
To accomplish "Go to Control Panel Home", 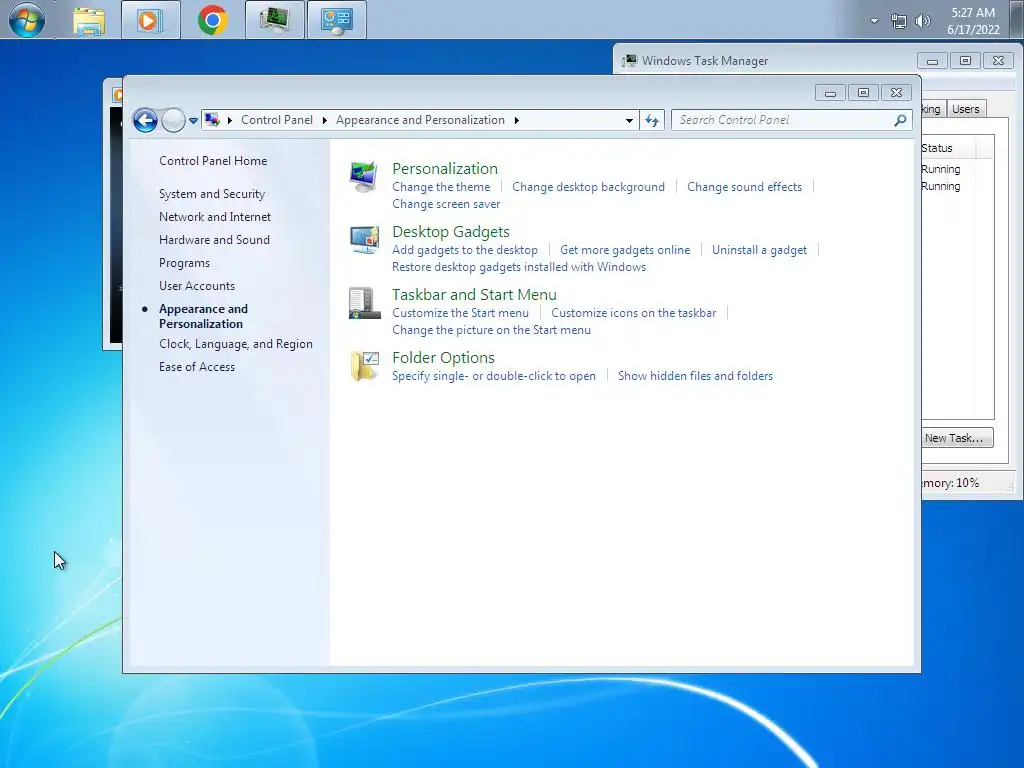I will tap(213, 161).
